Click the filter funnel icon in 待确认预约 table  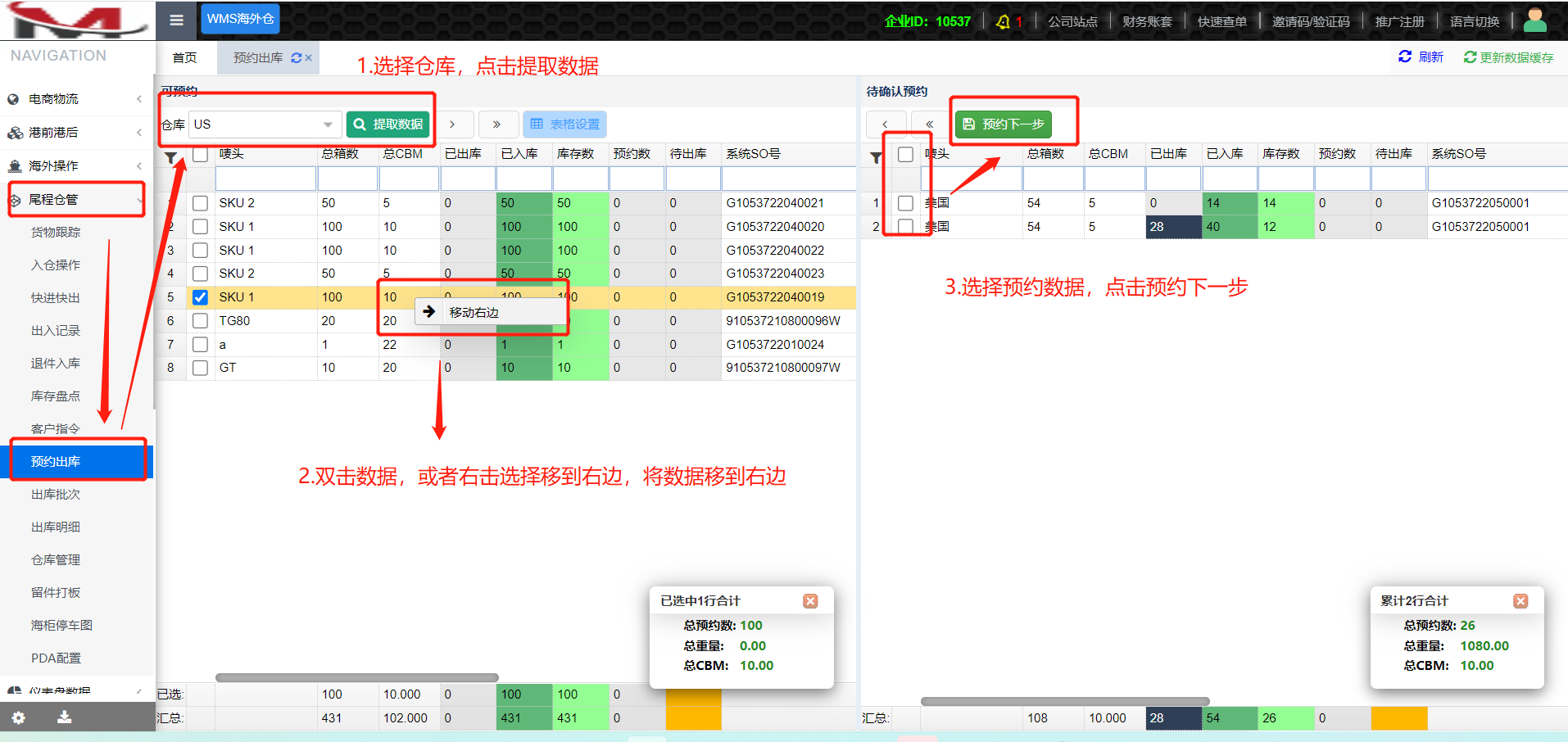876,158
